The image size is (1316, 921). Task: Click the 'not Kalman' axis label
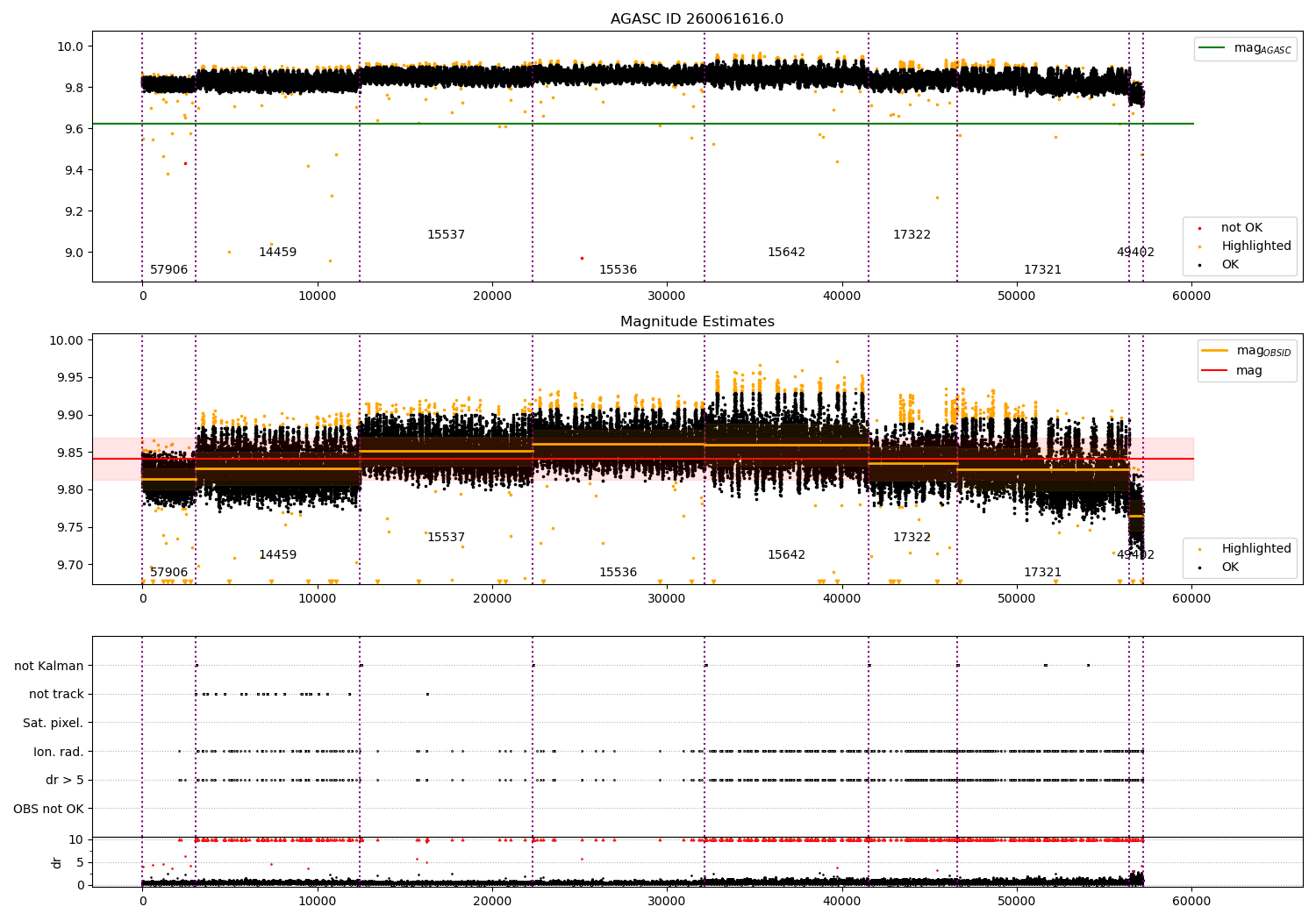point(49,666)
